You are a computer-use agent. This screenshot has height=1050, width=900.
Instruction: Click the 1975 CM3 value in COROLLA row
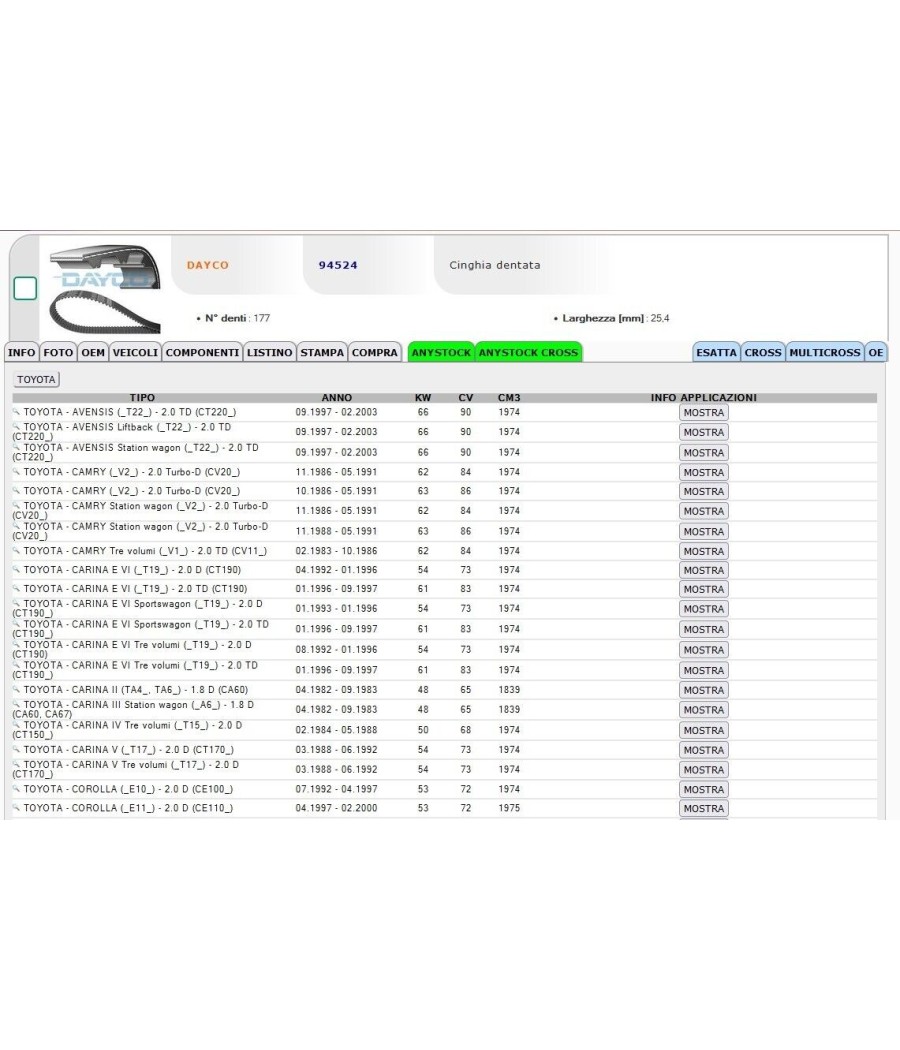[x=509, y=808]
